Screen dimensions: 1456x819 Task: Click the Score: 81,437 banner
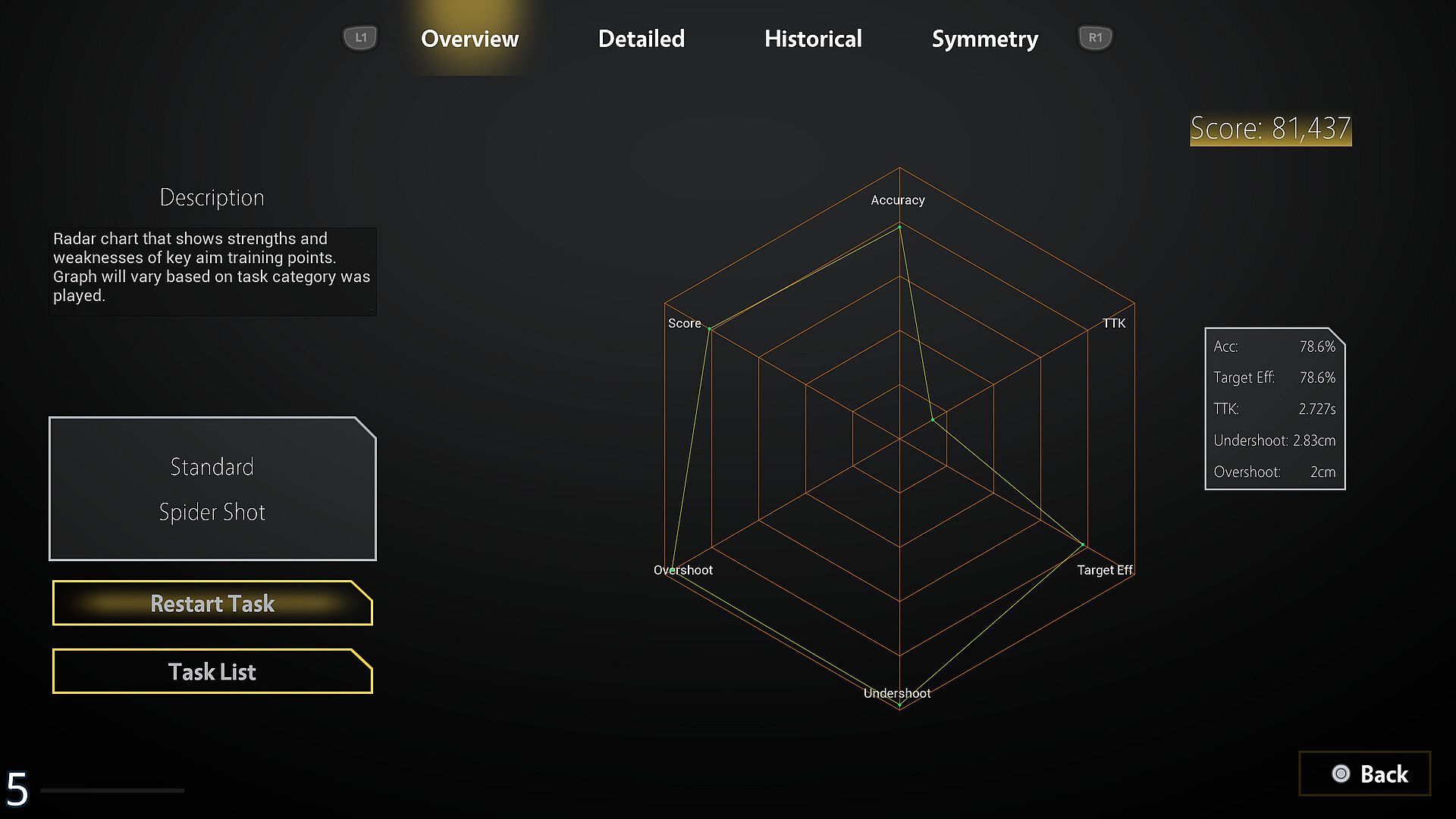1270,129
